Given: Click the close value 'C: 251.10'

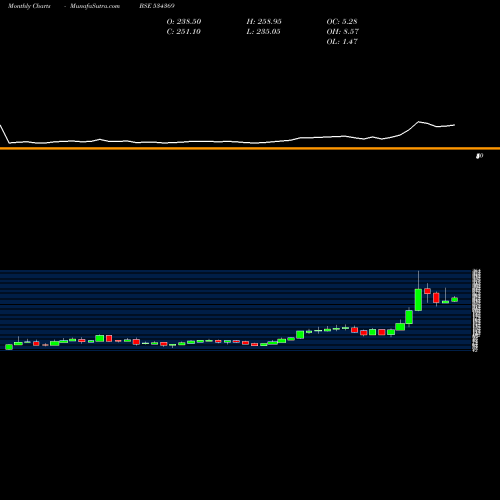Looking at the screenshot, I should pos(184,32).
